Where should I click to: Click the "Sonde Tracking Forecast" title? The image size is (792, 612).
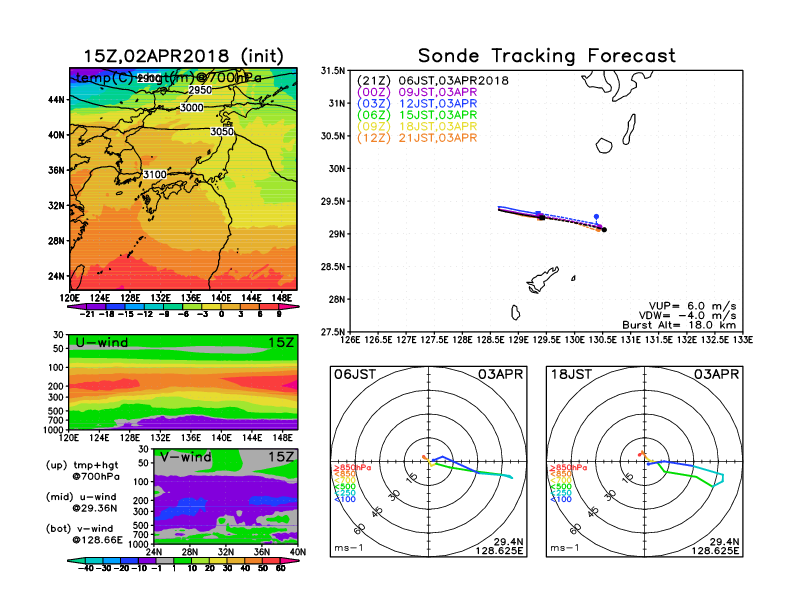point(547,56)
